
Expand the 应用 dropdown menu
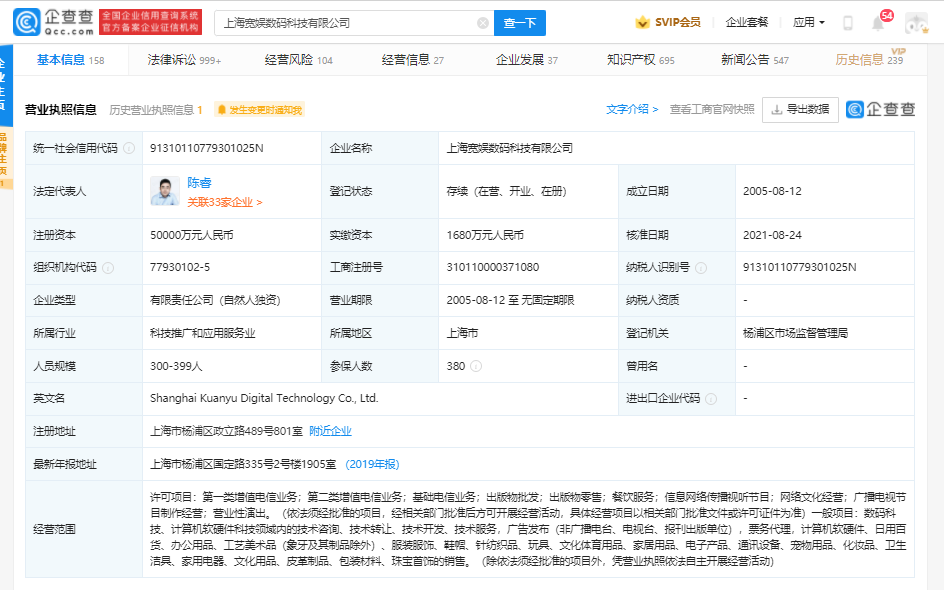(808, 22)
